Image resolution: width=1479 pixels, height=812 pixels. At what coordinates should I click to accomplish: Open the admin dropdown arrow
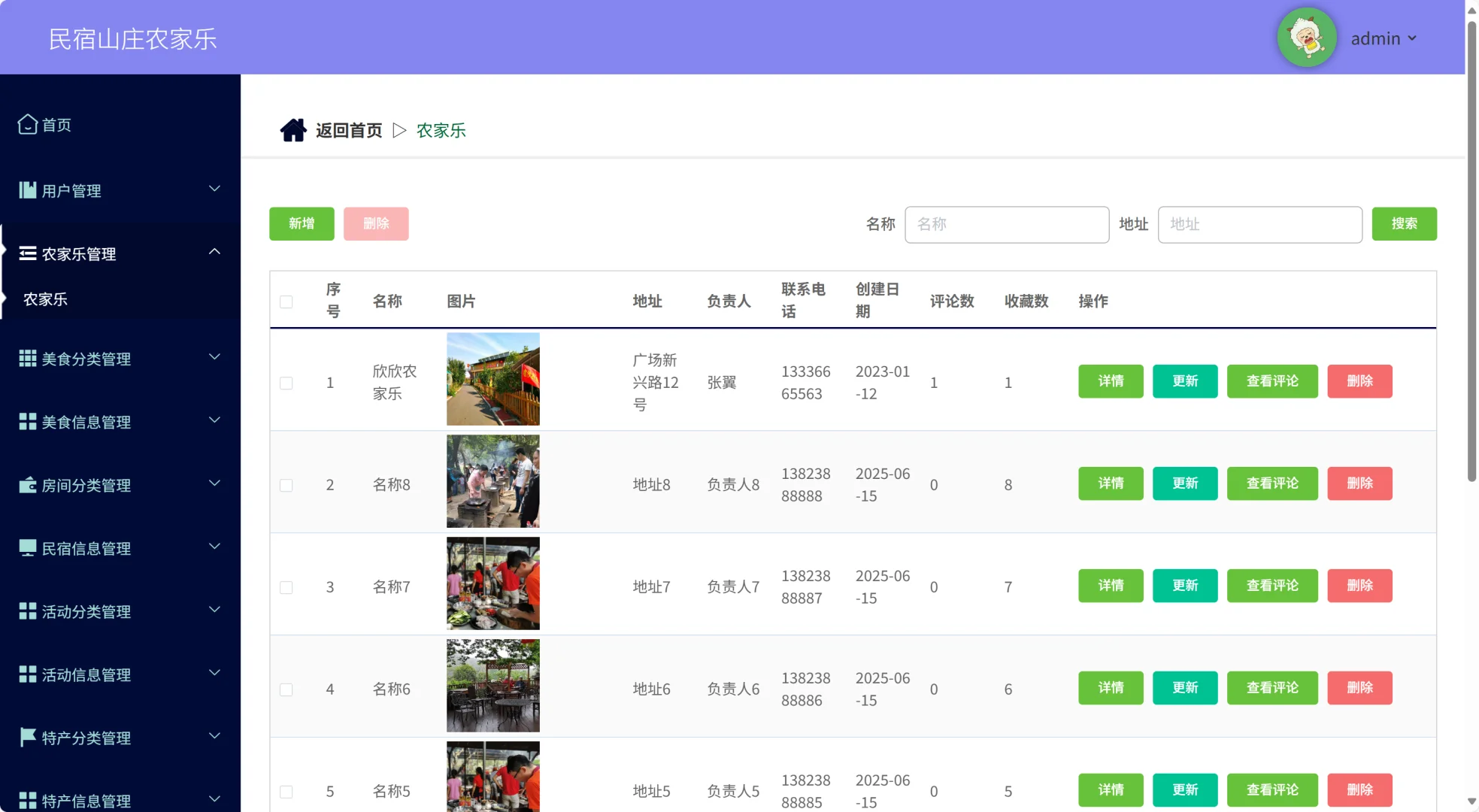(1412, 38)
